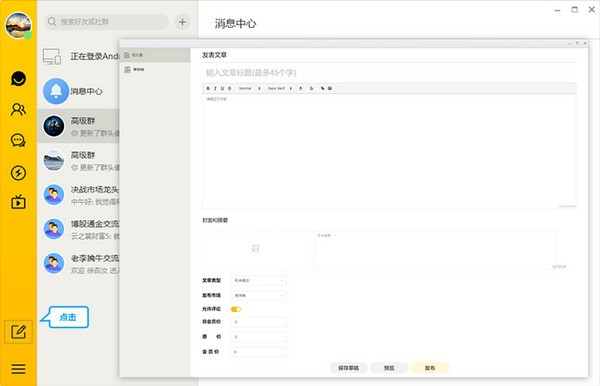Open the 消息中心 bell entry in chat list
Image resolution: width=600 pixels, height=386 pixels.
click(x=78, y=91)
